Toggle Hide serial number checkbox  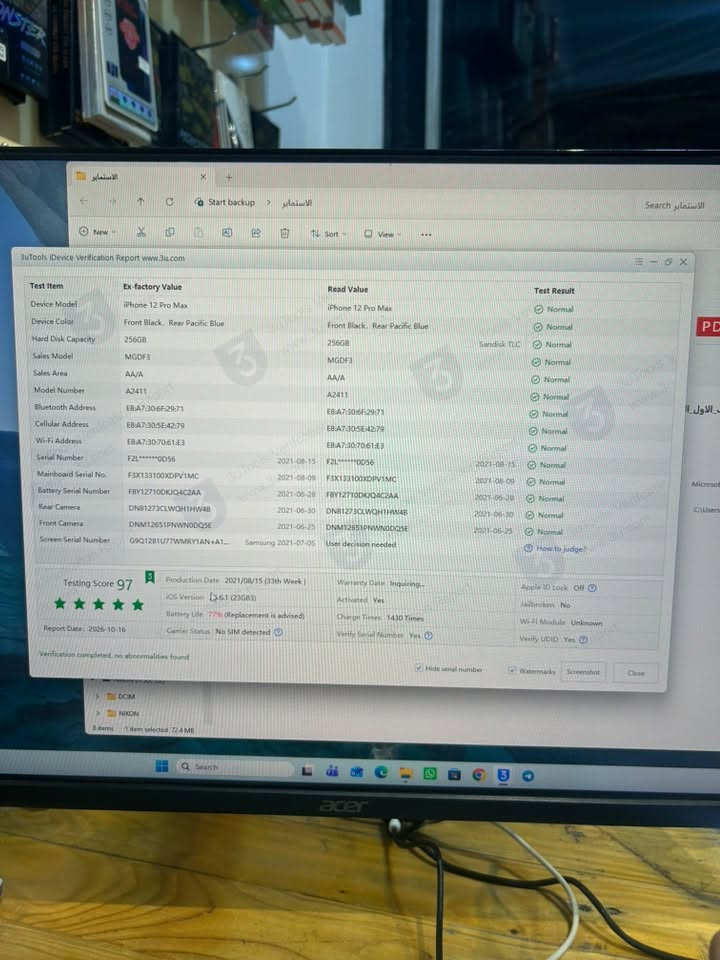[419, 668]
